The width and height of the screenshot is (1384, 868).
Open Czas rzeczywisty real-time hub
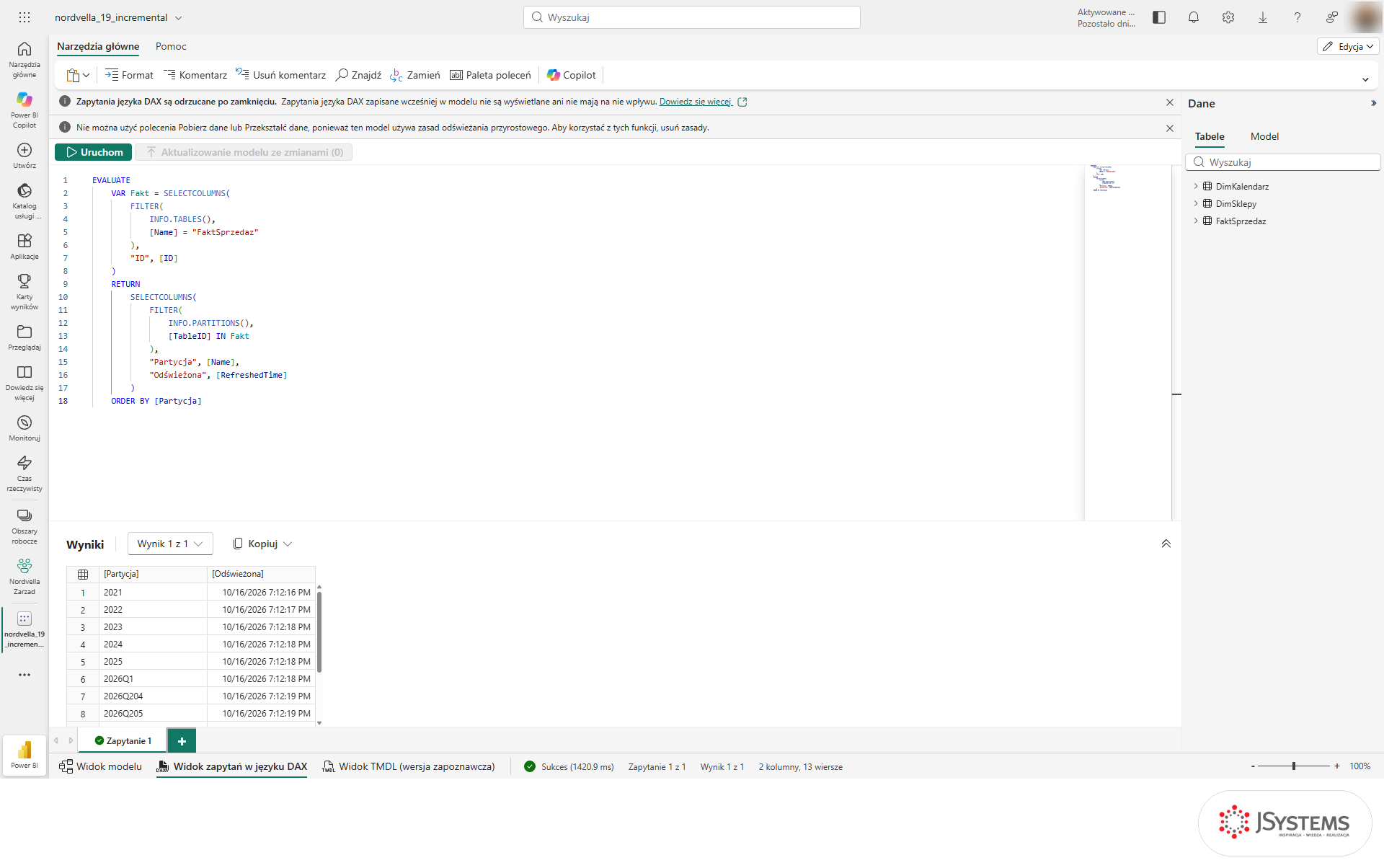click(x=25, y=473)
